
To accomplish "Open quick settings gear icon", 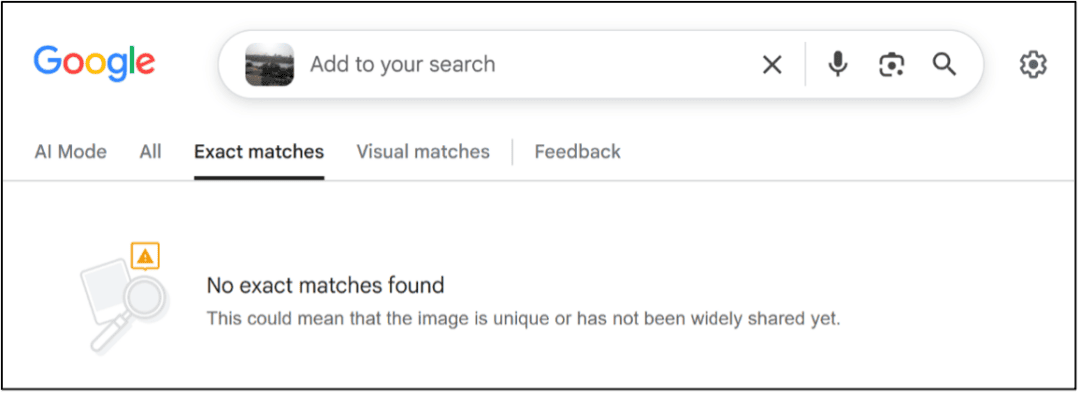I will pyautogui.click(x=1033, y=65).
